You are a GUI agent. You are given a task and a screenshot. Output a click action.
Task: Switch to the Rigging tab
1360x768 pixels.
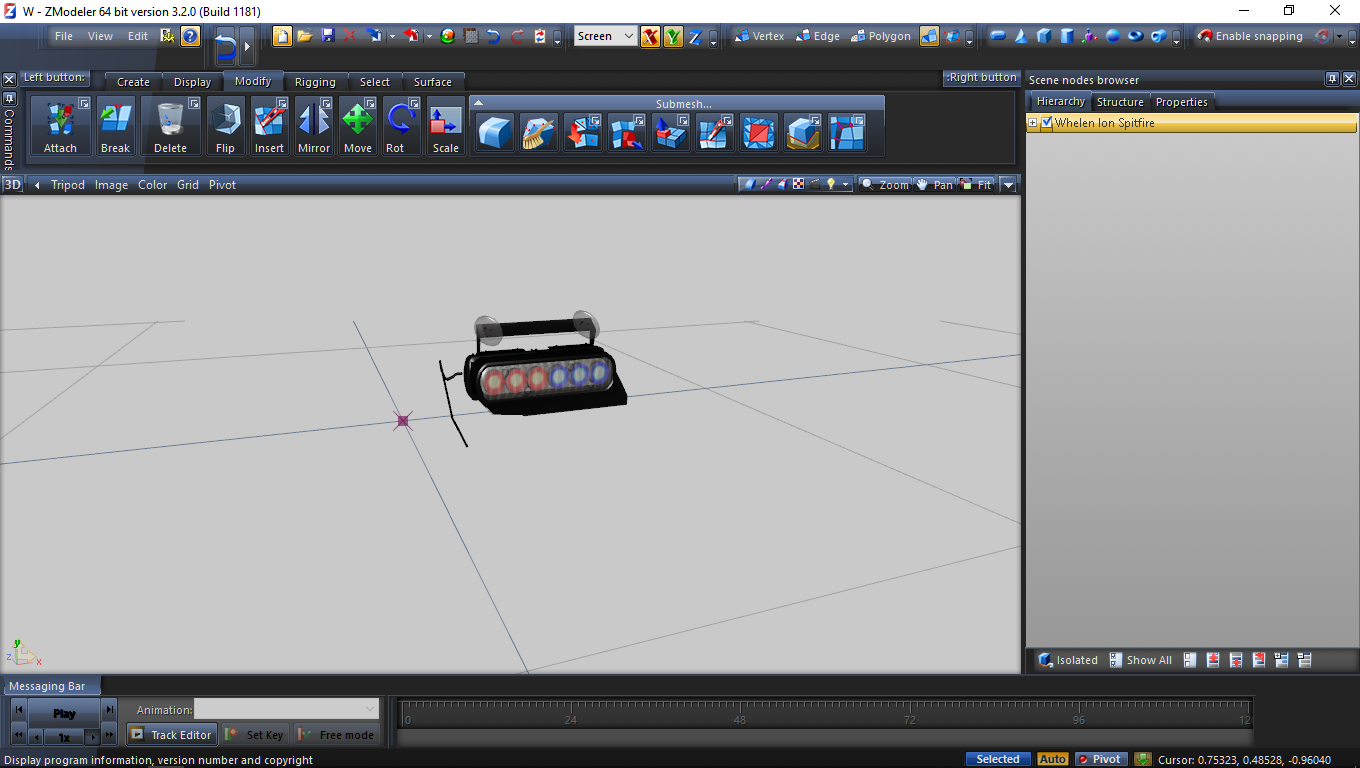point(315,82)
